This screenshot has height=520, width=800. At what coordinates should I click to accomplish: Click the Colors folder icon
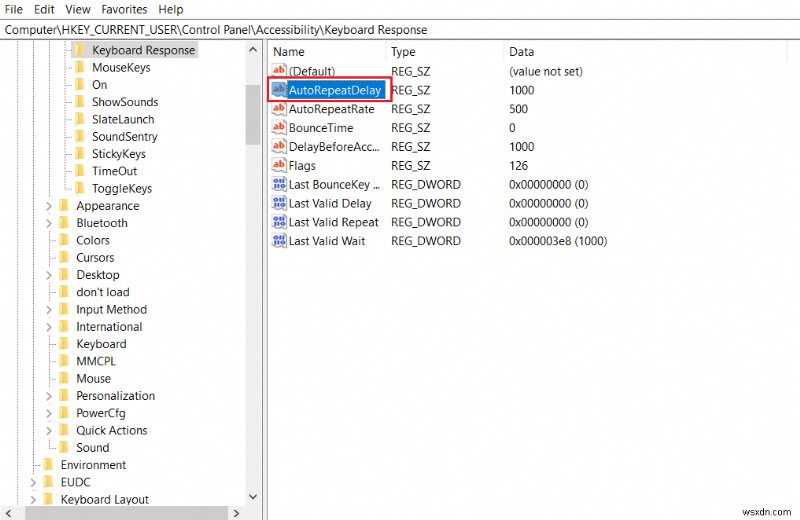(x=64, y=240)
